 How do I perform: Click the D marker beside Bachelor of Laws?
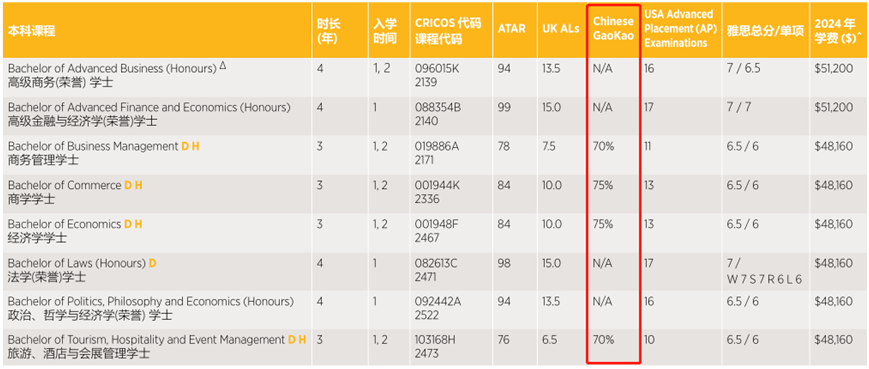pyautogui.click(x=152, y=263)
